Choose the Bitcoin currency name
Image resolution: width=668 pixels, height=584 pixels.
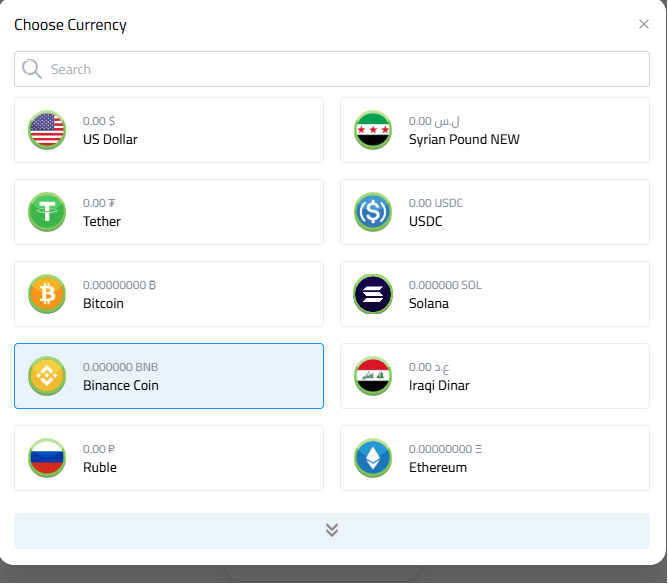click(x=104, y=303)
